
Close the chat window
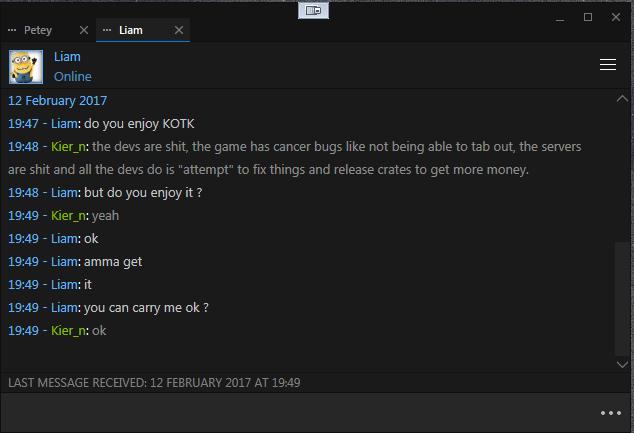tap(616, 17)
